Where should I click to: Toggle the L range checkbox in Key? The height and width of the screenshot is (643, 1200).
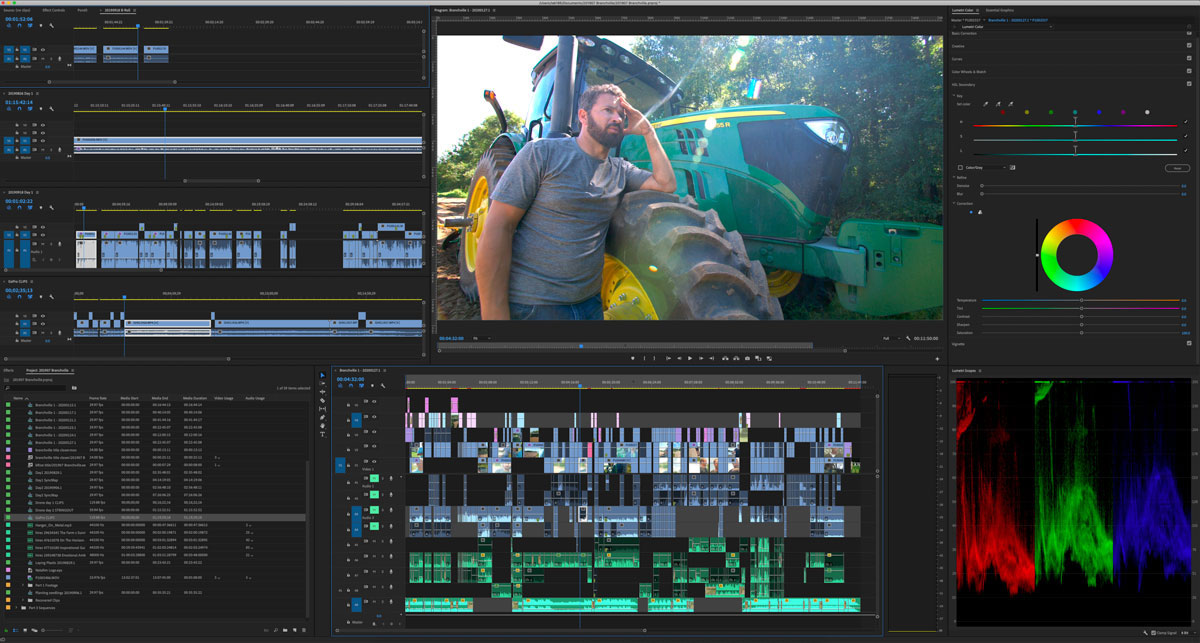[1186, 151]
